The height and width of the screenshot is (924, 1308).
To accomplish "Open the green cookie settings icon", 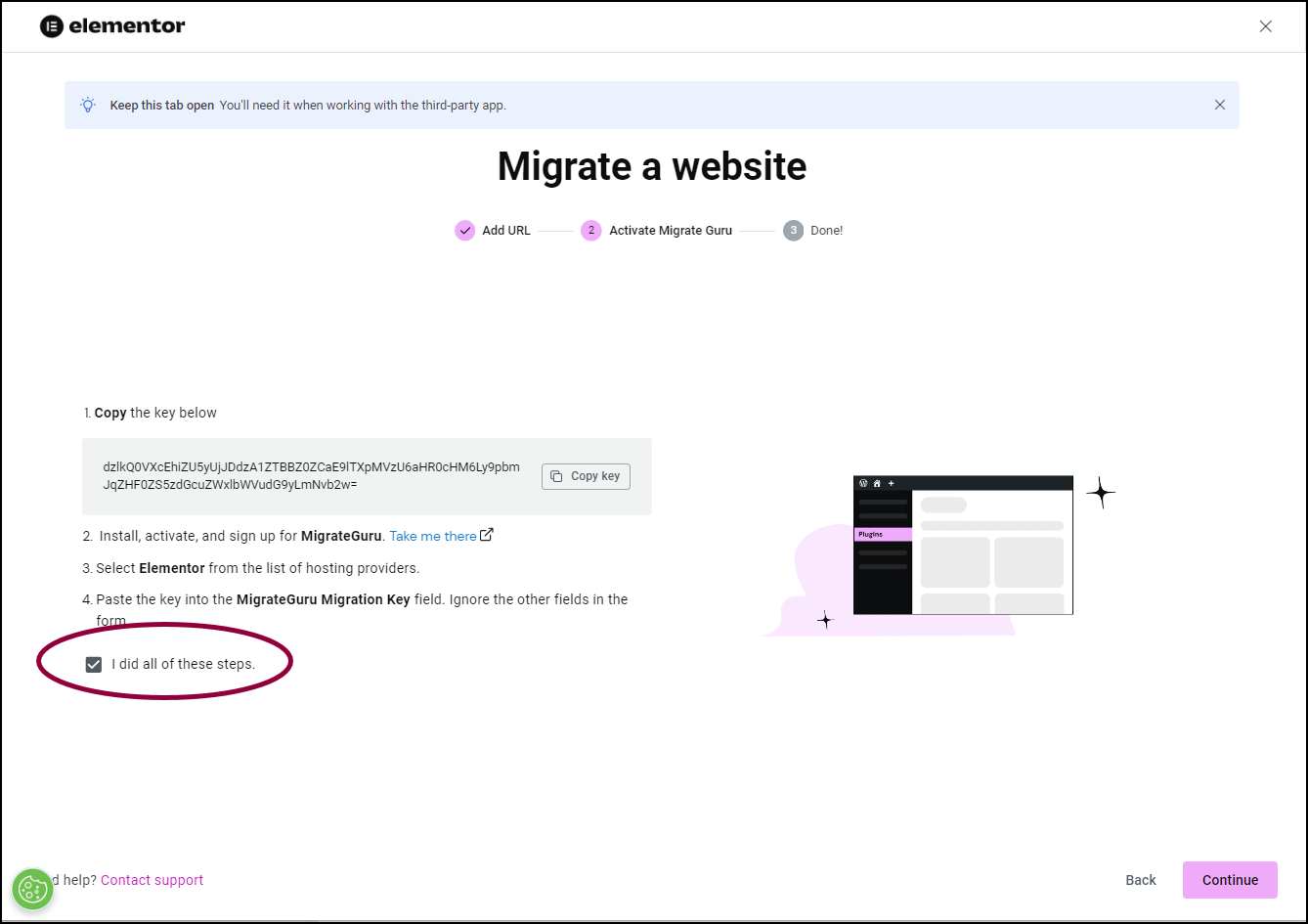I will 32,889.
